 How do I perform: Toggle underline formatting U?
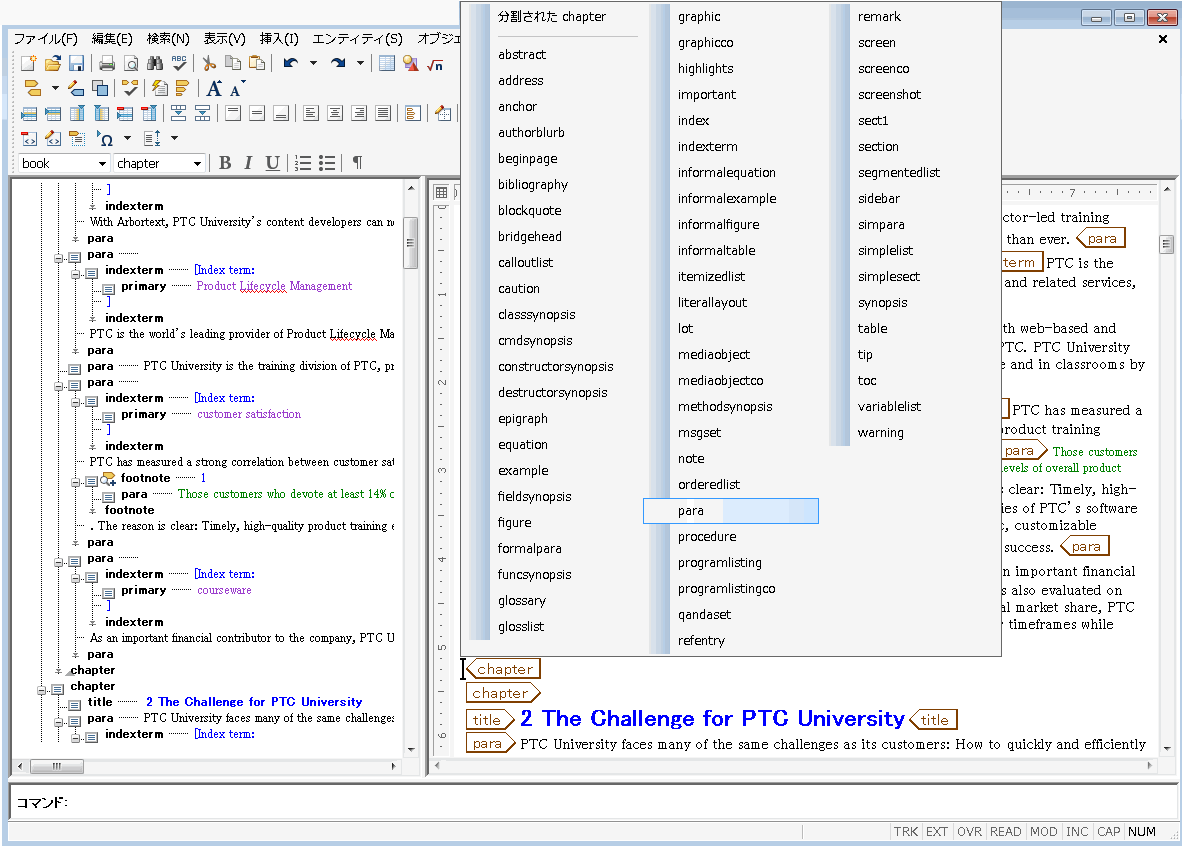point(272,163)
